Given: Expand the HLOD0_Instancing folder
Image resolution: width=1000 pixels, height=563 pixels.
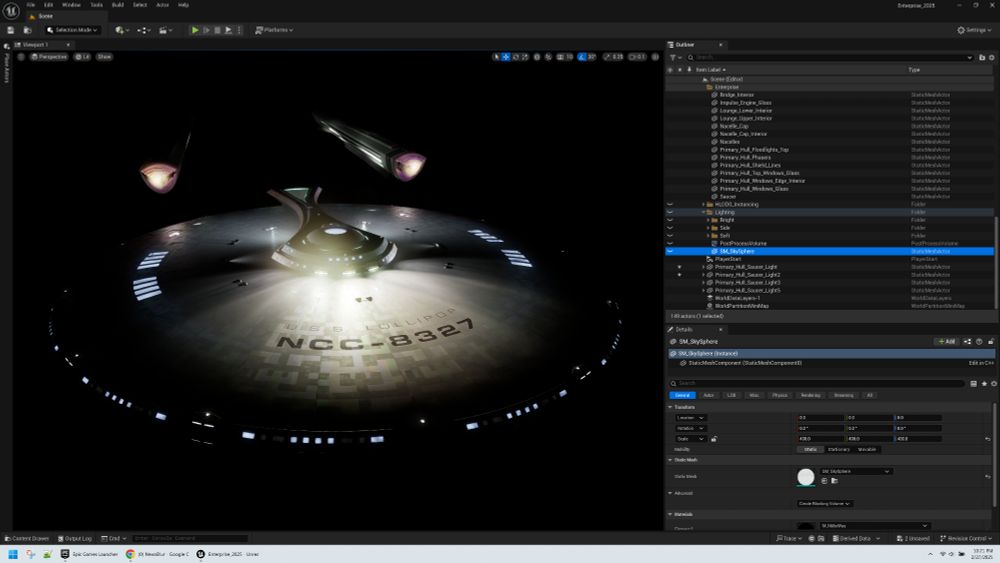Looking at the screenshot, I should (704, 204).
